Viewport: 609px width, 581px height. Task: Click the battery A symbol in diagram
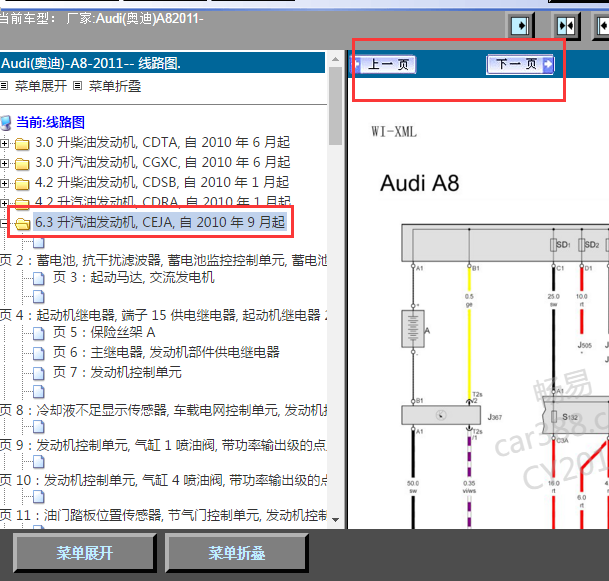413,329
